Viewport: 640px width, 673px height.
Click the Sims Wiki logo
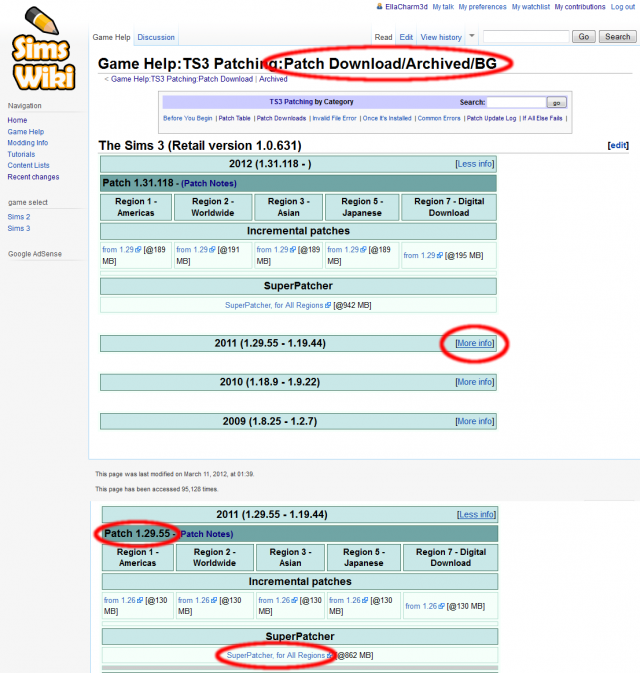point(42,48)
